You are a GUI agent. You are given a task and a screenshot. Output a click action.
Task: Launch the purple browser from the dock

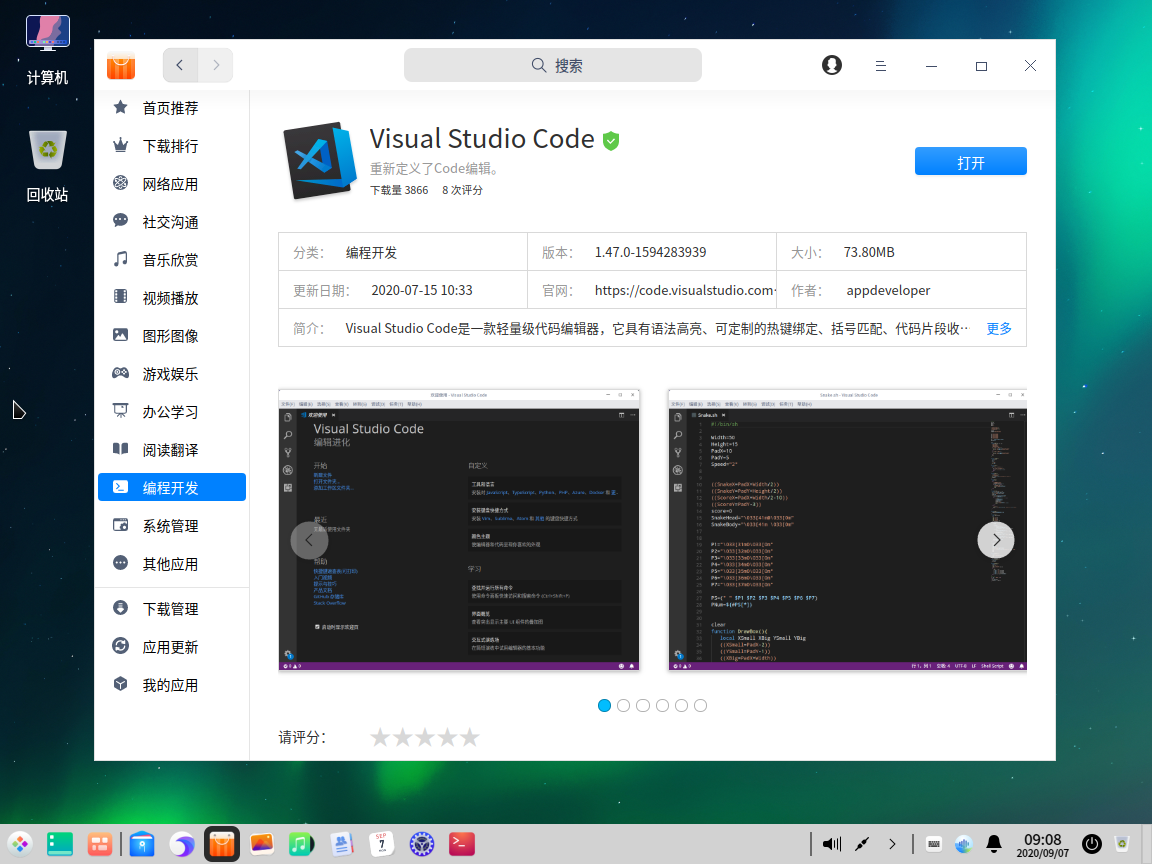pos(181,844)
